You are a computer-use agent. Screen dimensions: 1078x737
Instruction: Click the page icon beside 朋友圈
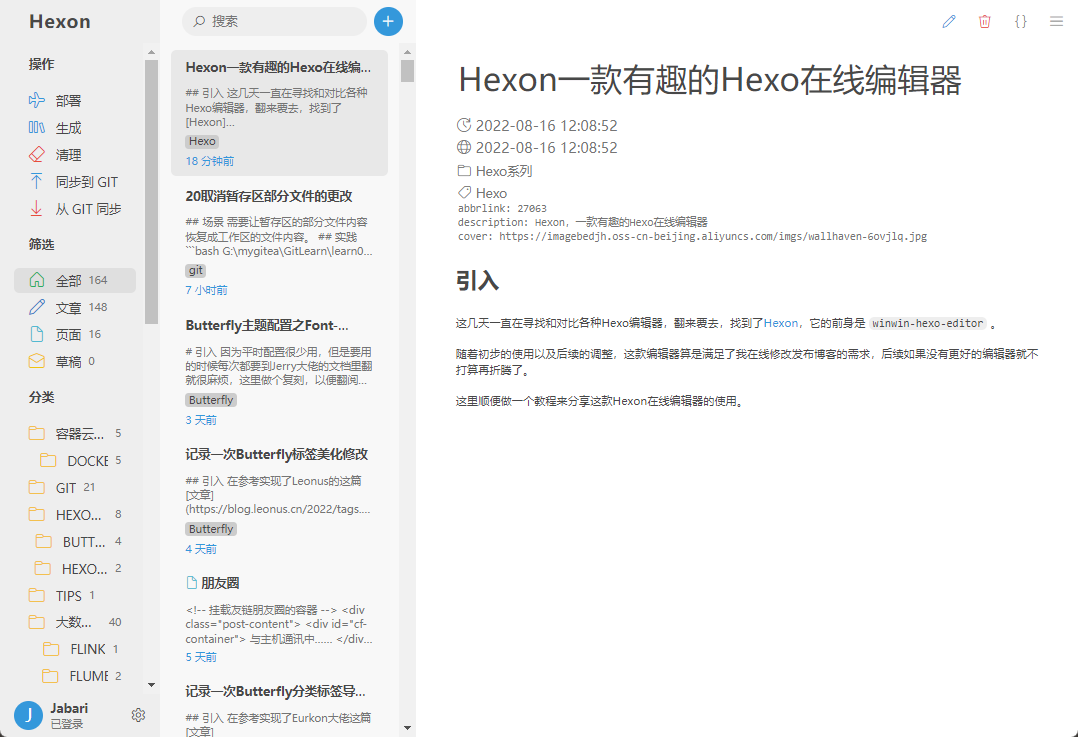click(x=192, y=583)
